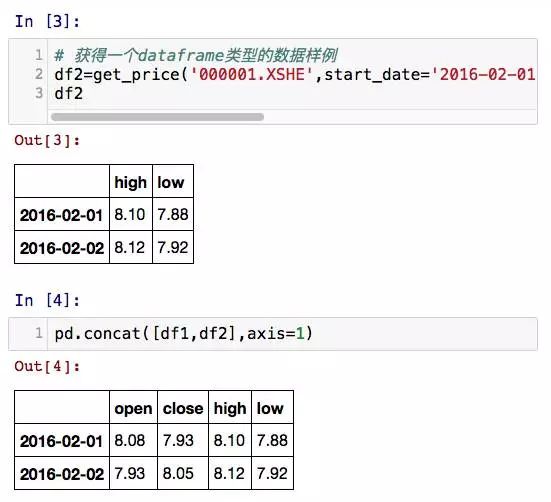Screen dimensions: 551x502
Task: Click the 'low' header in Out[4] table
Action: tap(273, 408)
